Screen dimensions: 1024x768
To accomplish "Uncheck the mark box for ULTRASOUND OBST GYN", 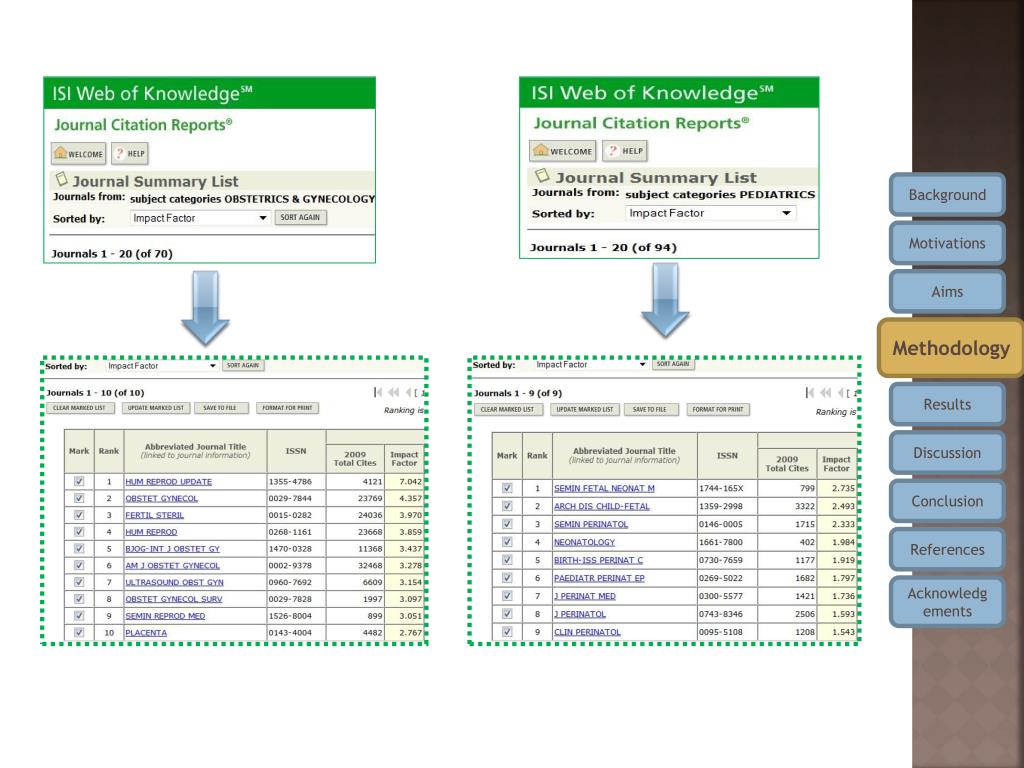I will point(79,582).
